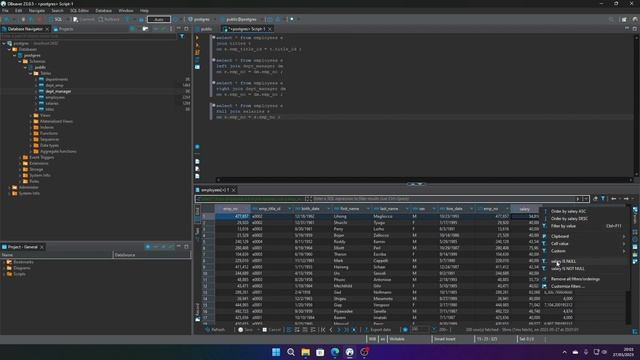The width and height of the screenshot is (640, 360).
Task: Collapse the Schemas folder node
Action: point(20,61)
